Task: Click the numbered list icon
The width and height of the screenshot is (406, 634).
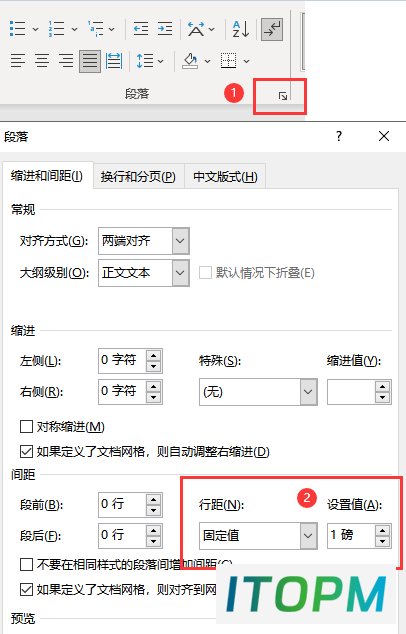Action: click(56, 29)
